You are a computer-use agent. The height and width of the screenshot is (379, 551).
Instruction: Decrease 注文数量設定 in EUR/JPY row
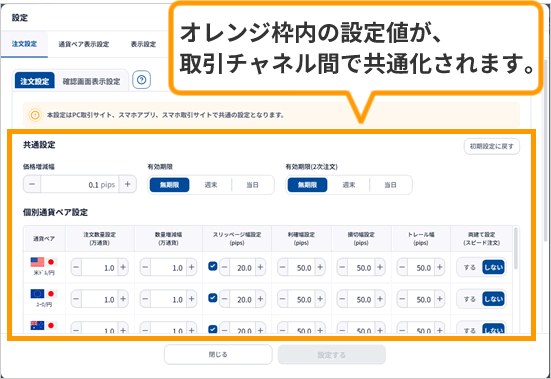coord(76,299)
